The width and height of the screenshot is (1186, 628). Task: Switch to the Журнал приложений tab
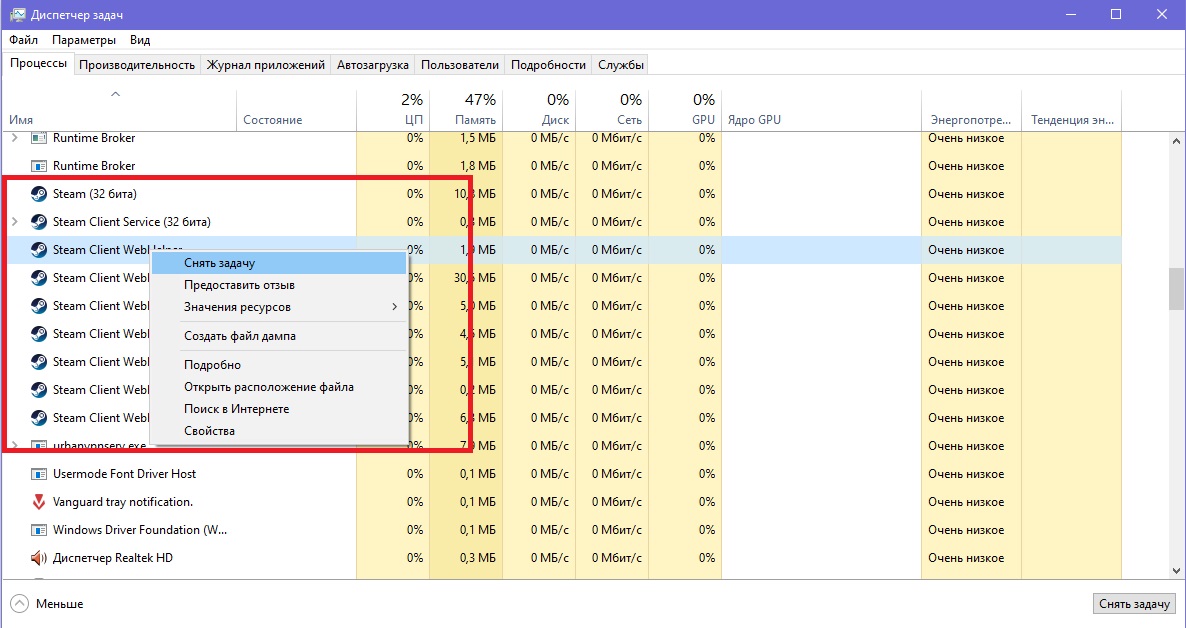tap(265, 65)
